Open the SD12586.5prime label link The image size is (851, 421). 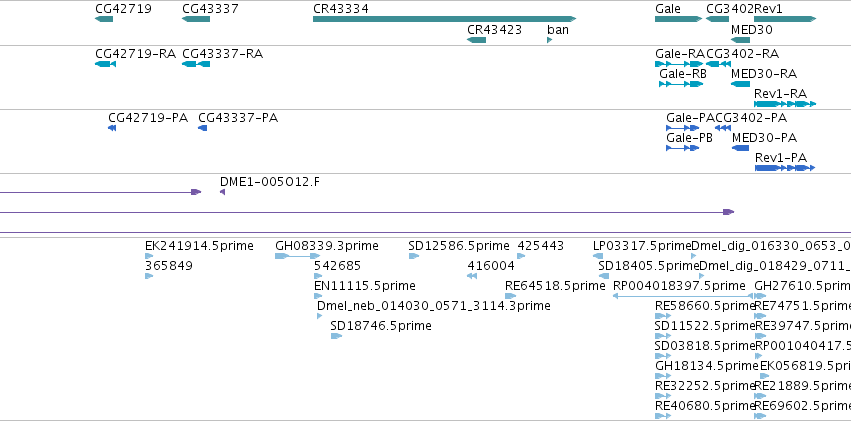click(459, 246)
